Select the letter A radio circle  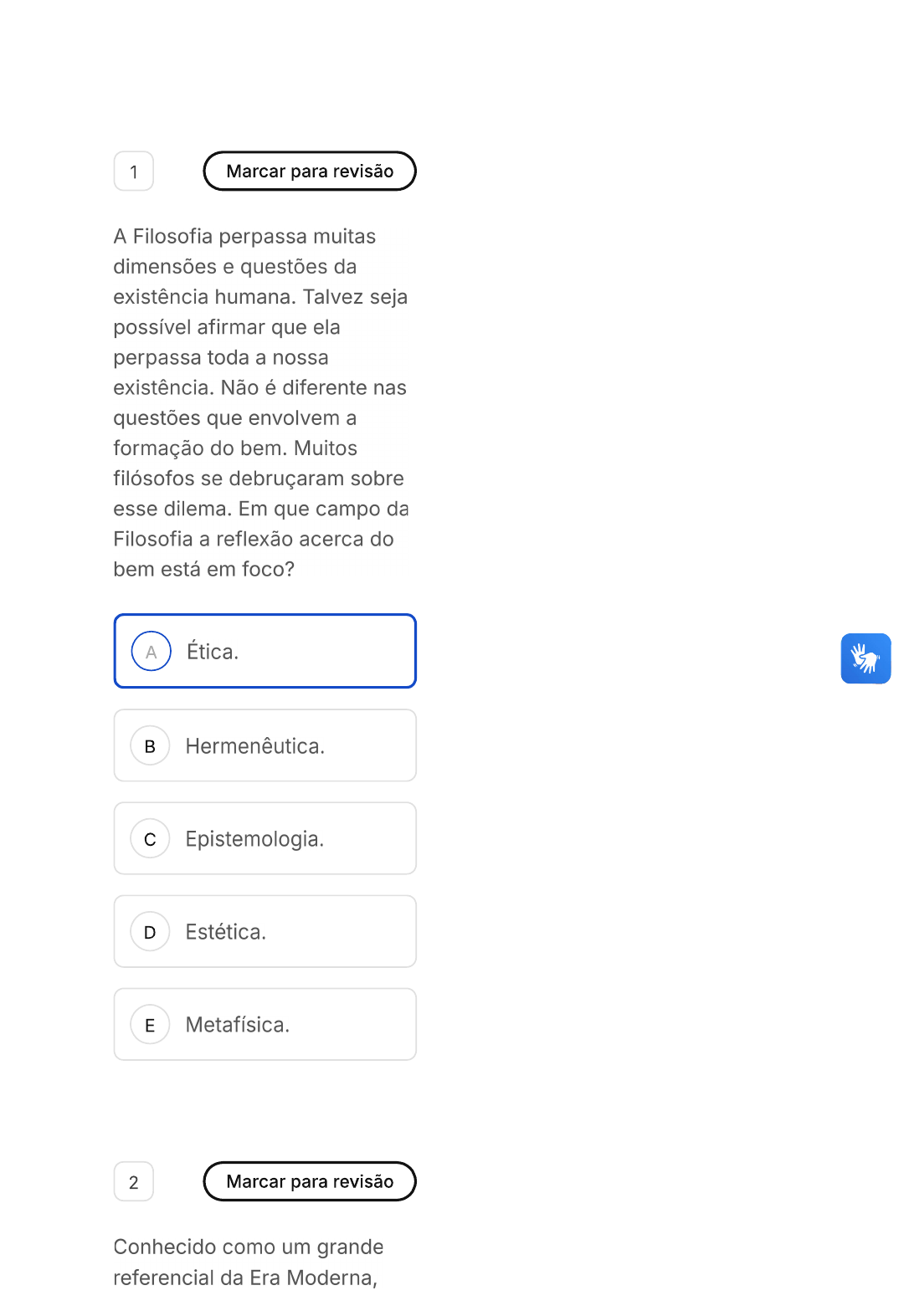click(x=152, y=652)
